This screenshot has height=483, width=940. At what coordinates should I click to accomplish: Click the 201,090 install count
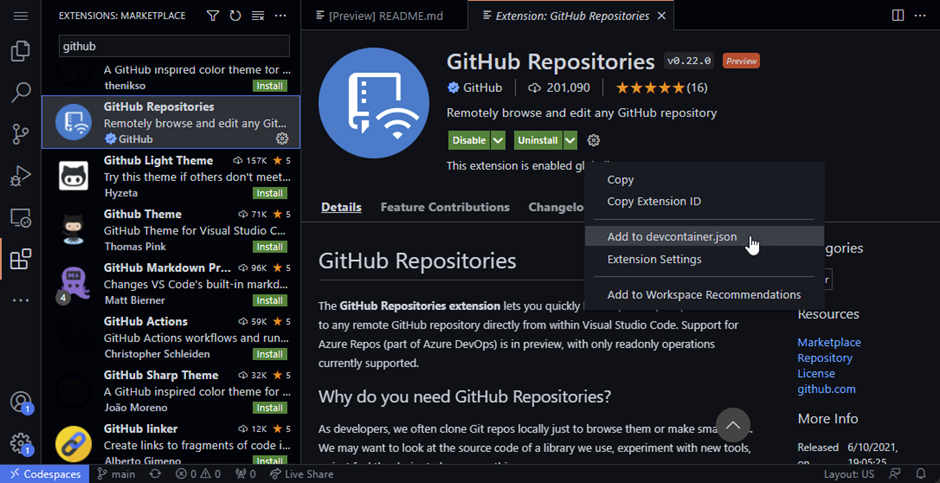point(559,88)
